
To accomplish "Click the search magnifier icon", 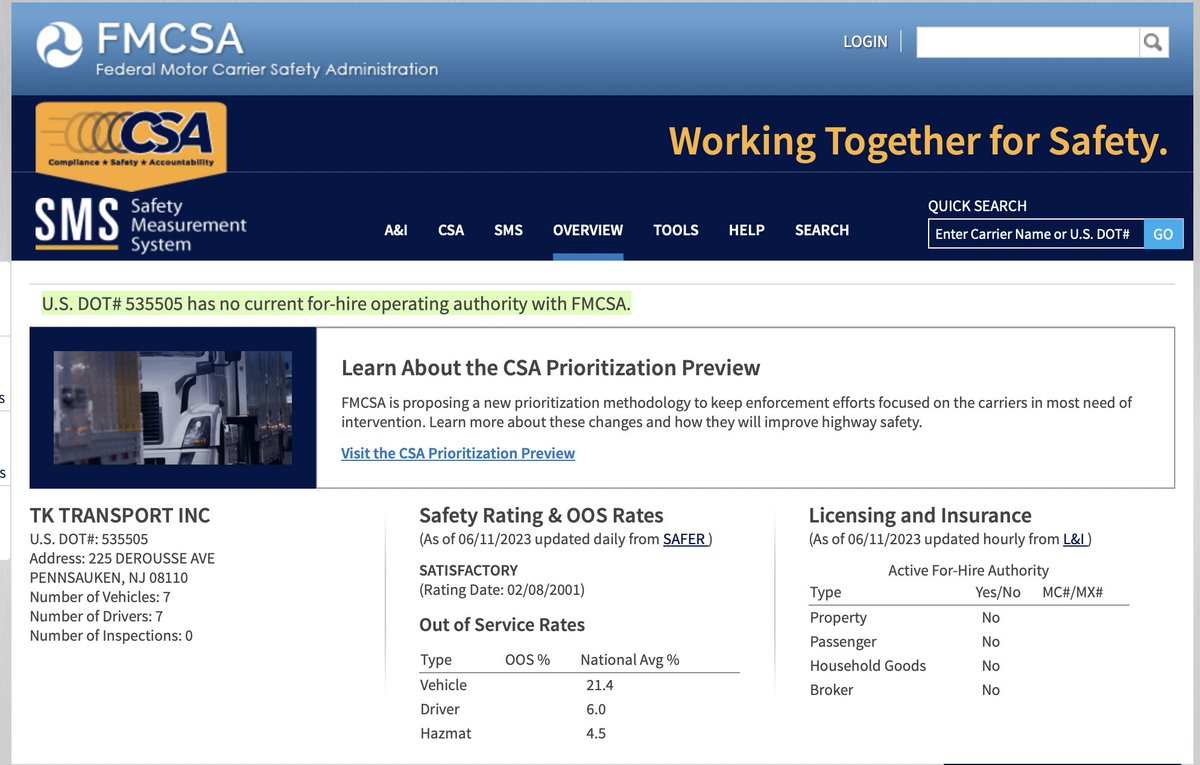I will pyautogui.click(x=1153, y=42).
